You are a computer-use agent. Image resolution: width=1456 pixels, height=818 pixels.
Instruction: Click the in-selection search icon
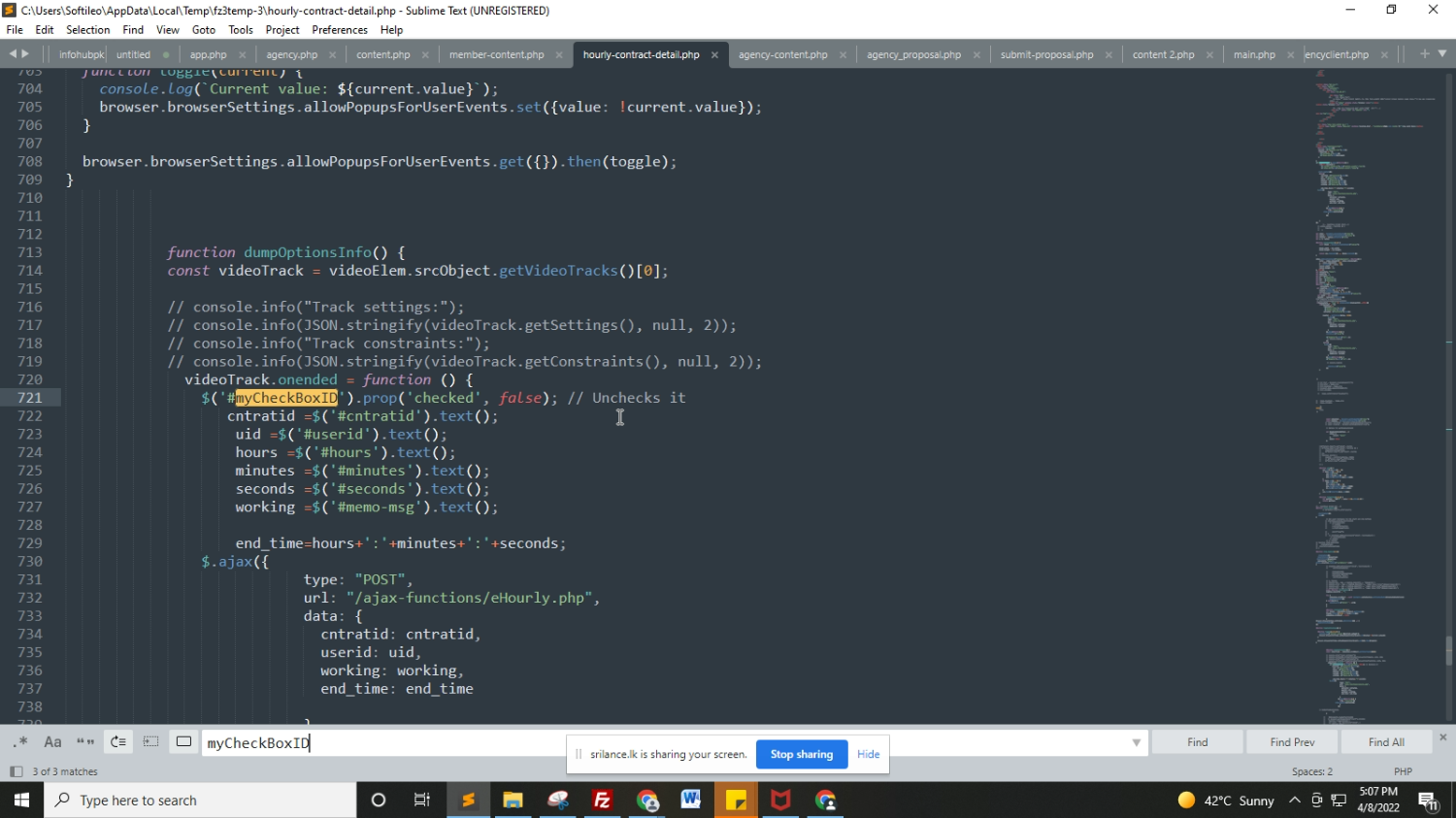[x=151, y=742]
